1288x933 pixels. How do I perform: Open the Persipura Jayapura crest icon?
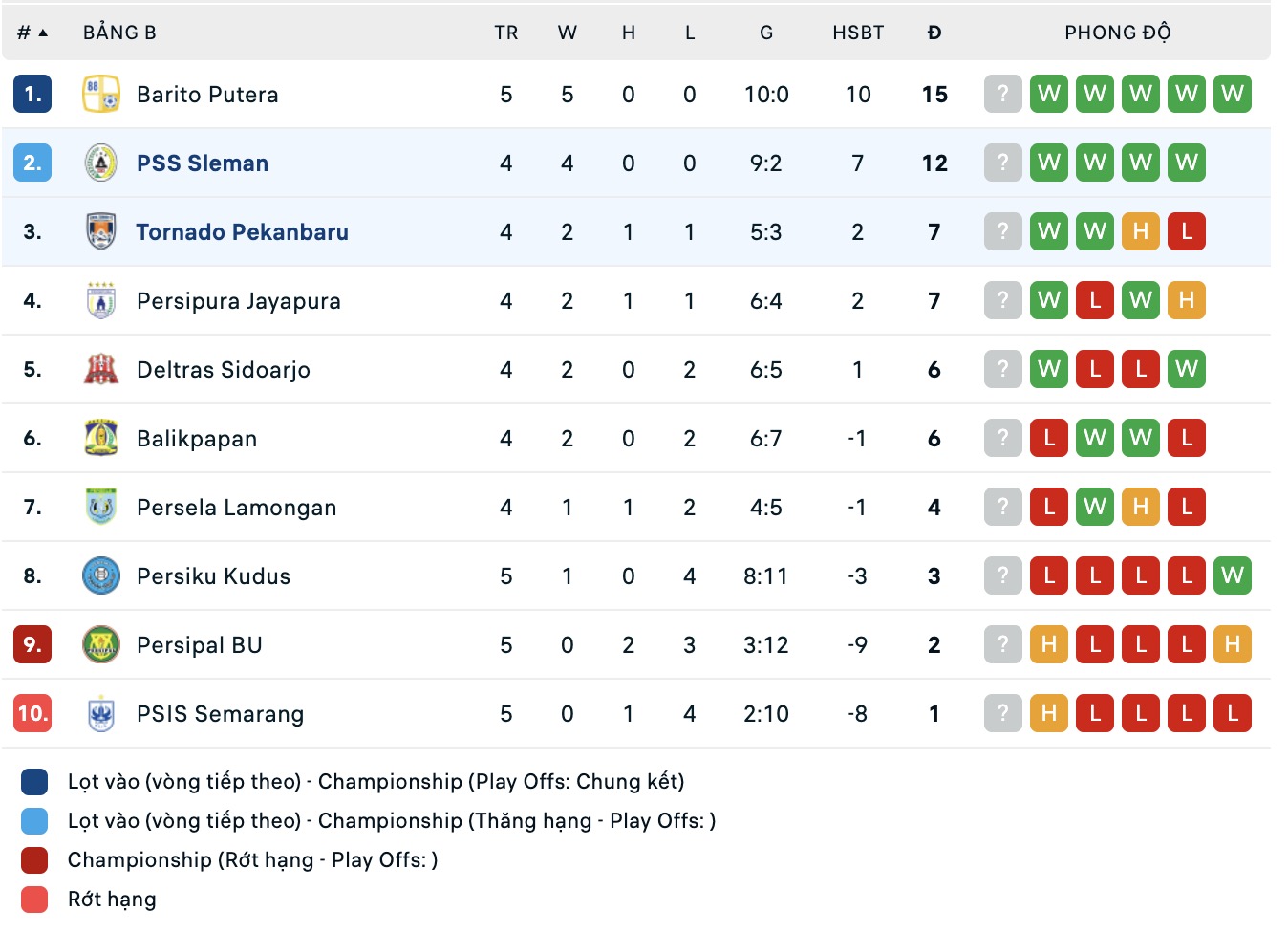(x=99, y=300)
